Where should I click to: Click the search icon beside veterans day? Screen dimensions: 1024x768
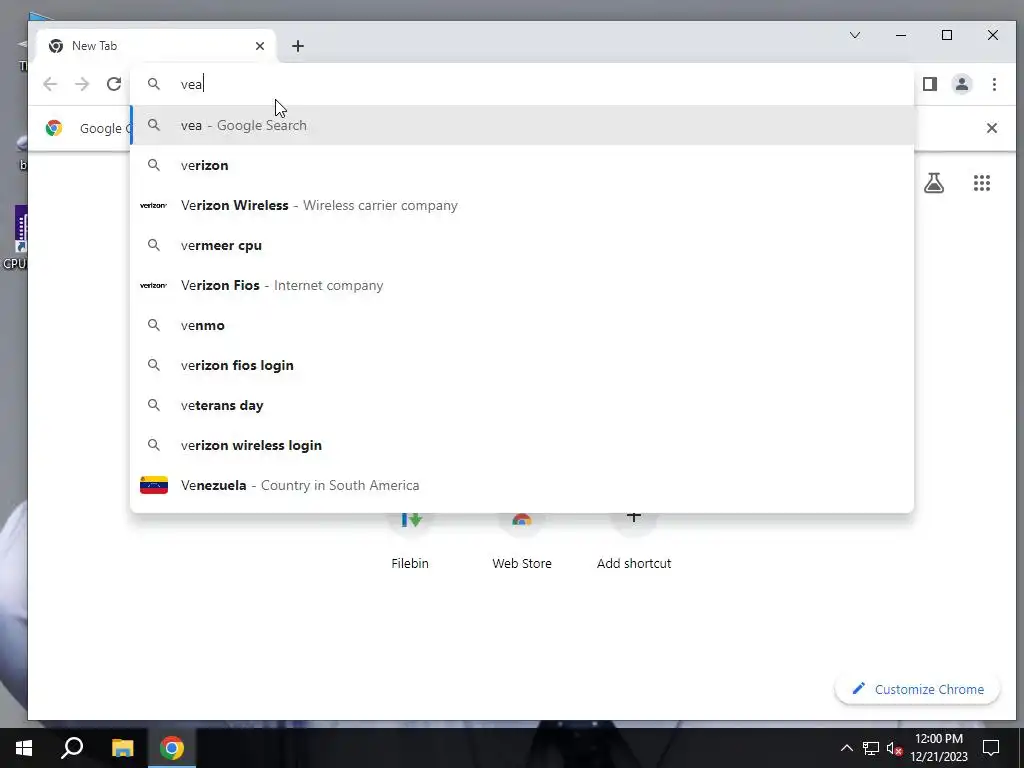pyautogui.click(x=153, y=405)
